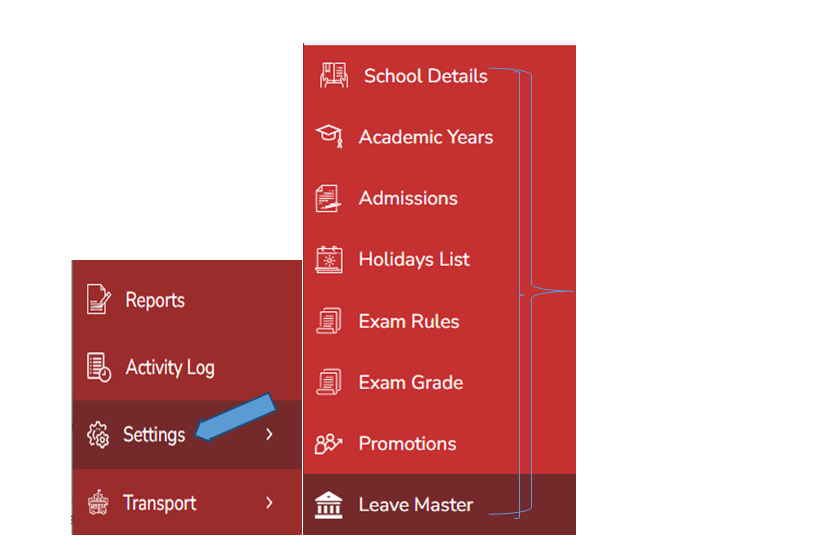Click the Academic Years graduation cap icon
This screenshot has height=547, width=829.
329,136
